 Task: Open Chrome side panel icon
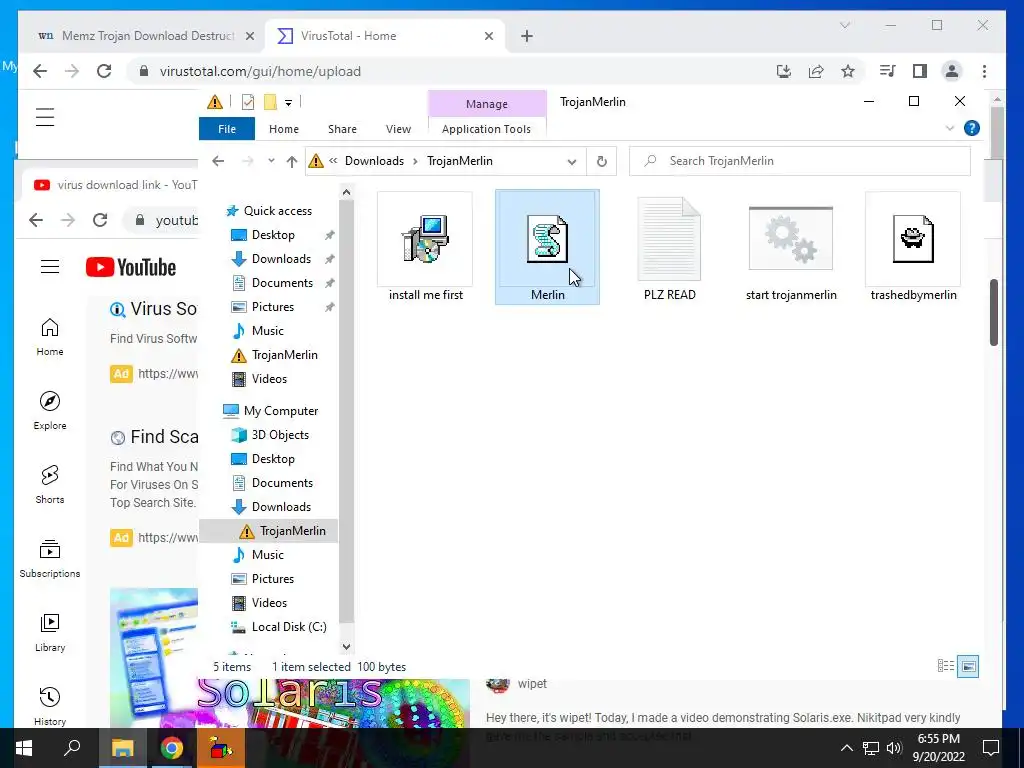click(920, 71)
